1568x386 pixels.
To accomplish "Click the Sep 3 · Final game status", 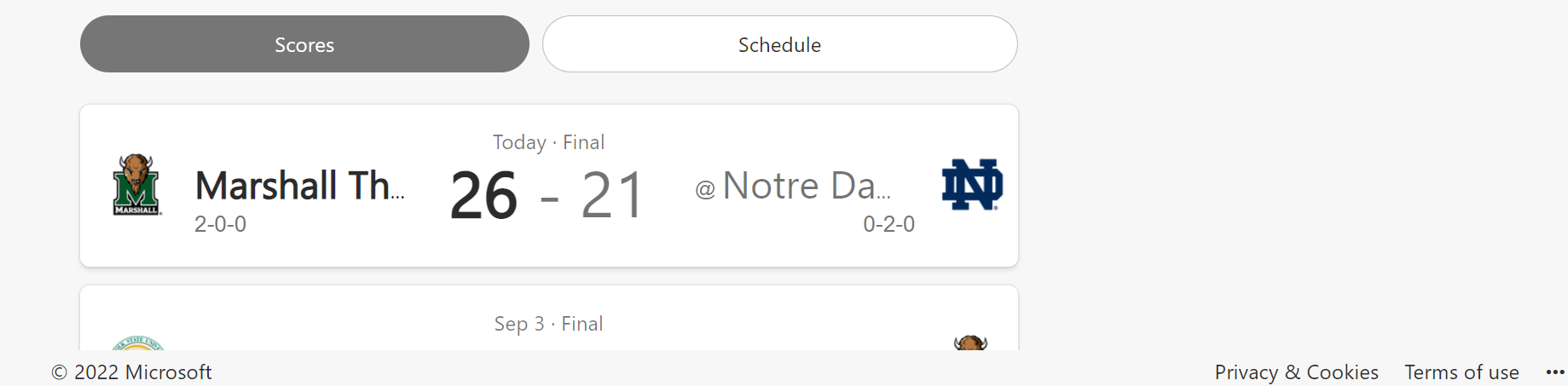I will [548, 324].
